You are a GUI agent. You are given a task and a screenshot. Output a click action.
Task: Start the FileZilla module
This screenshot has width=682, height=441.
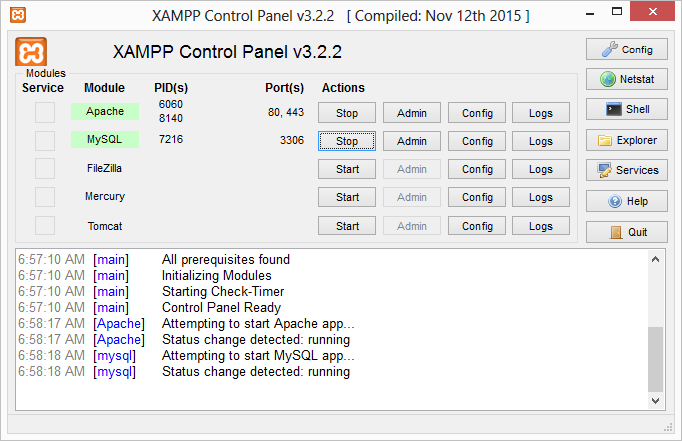click(347, 169)
